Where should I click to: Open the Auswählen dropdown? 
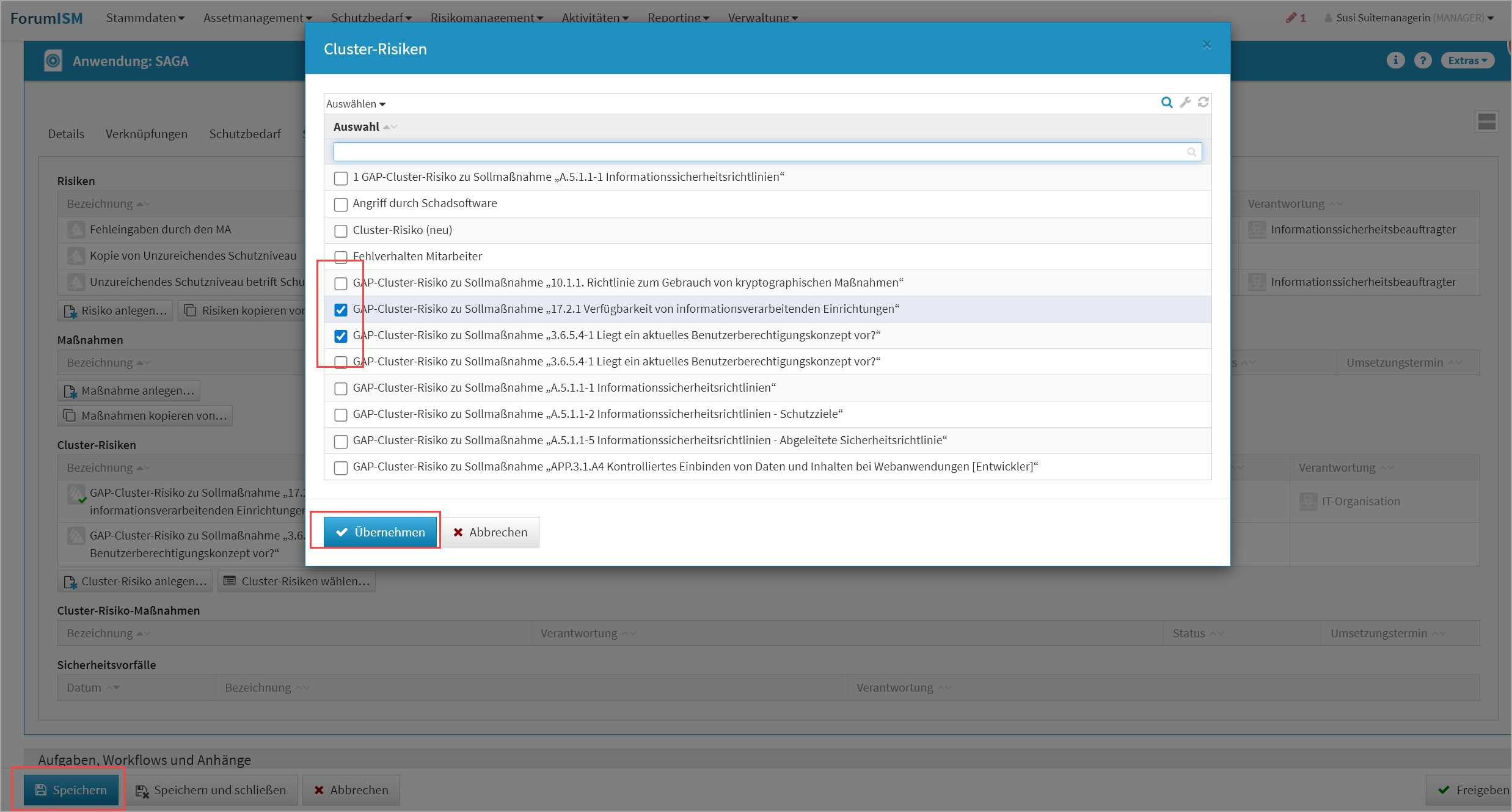pyautogui.click(x=356, y=104)
